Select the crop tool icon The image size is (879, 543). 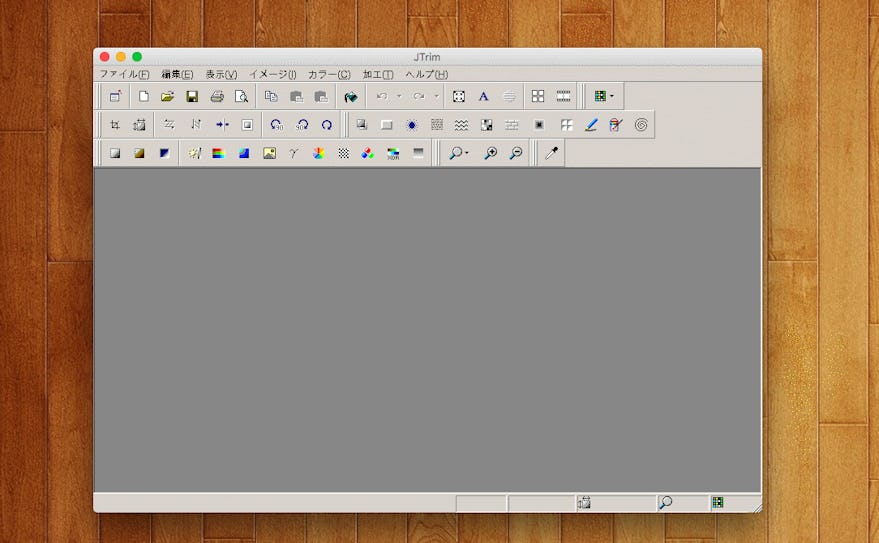tap(115, 125)
